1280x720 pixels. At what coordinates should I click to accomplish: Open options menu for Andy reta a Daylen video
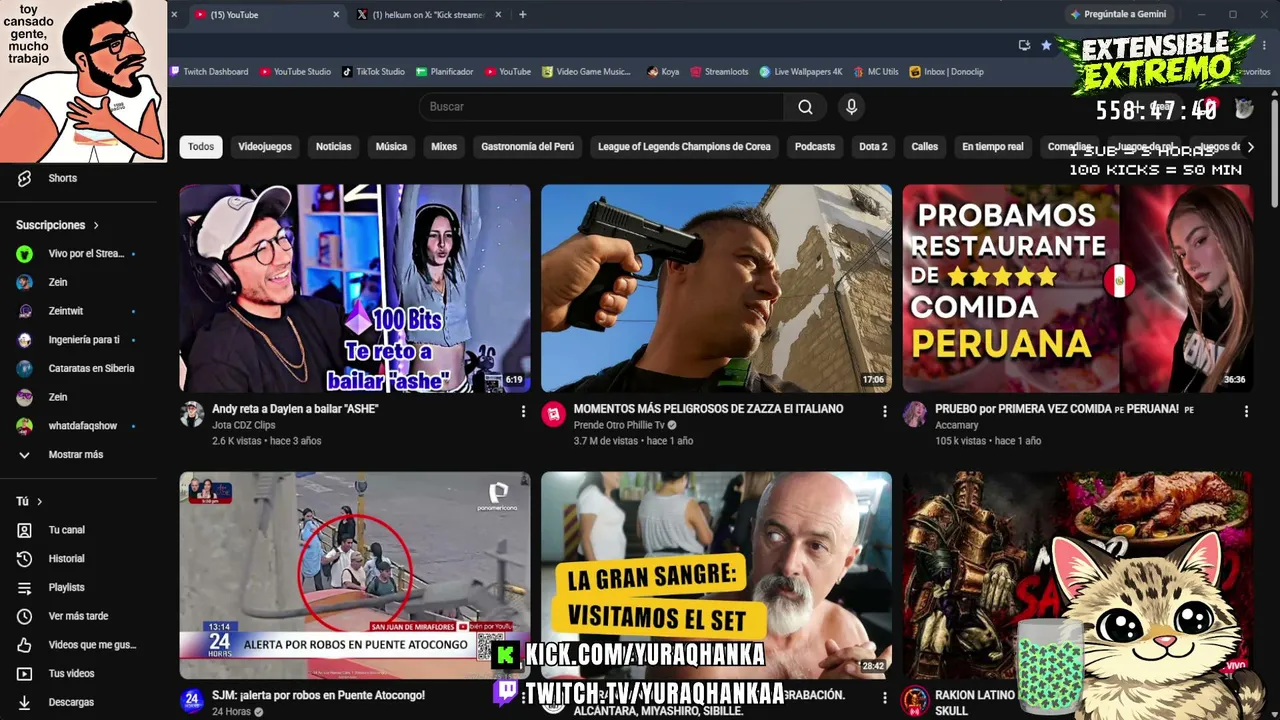(x=523, y=411)
